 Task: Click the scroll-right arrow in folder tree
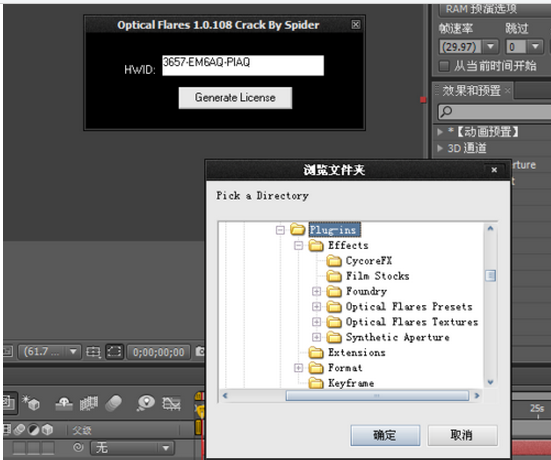point(477,396)
